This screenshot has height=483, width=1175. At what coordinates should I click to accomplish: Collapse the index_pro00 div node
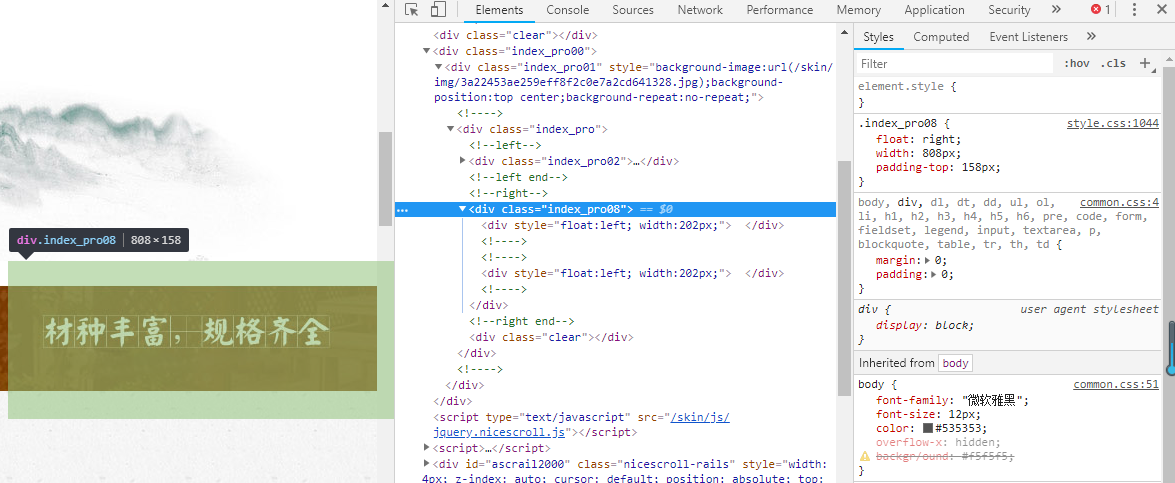tap(426, 51)
